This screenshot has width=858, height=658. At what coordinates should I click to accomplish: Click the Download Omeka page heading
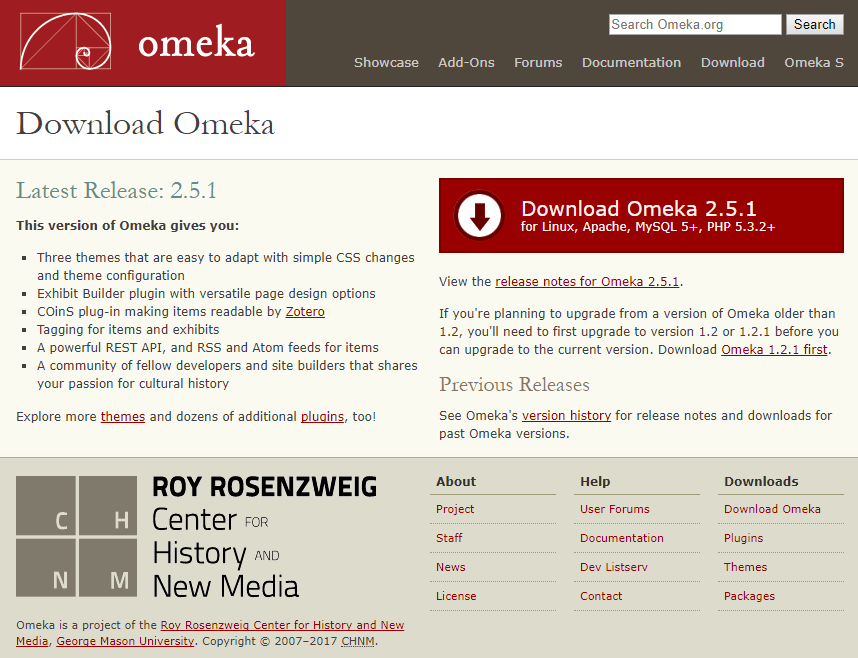pos(145,123)
